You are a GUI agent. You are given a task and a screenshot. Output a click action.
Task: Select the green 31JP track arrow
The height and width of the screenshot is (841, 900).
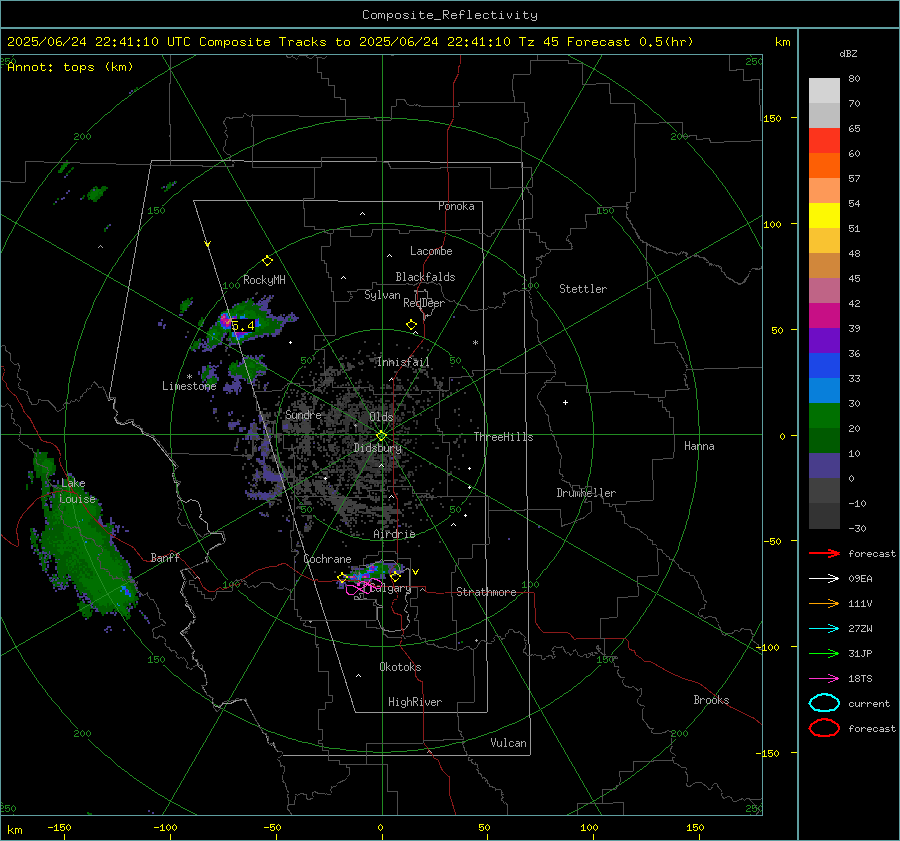click(824, 653)
